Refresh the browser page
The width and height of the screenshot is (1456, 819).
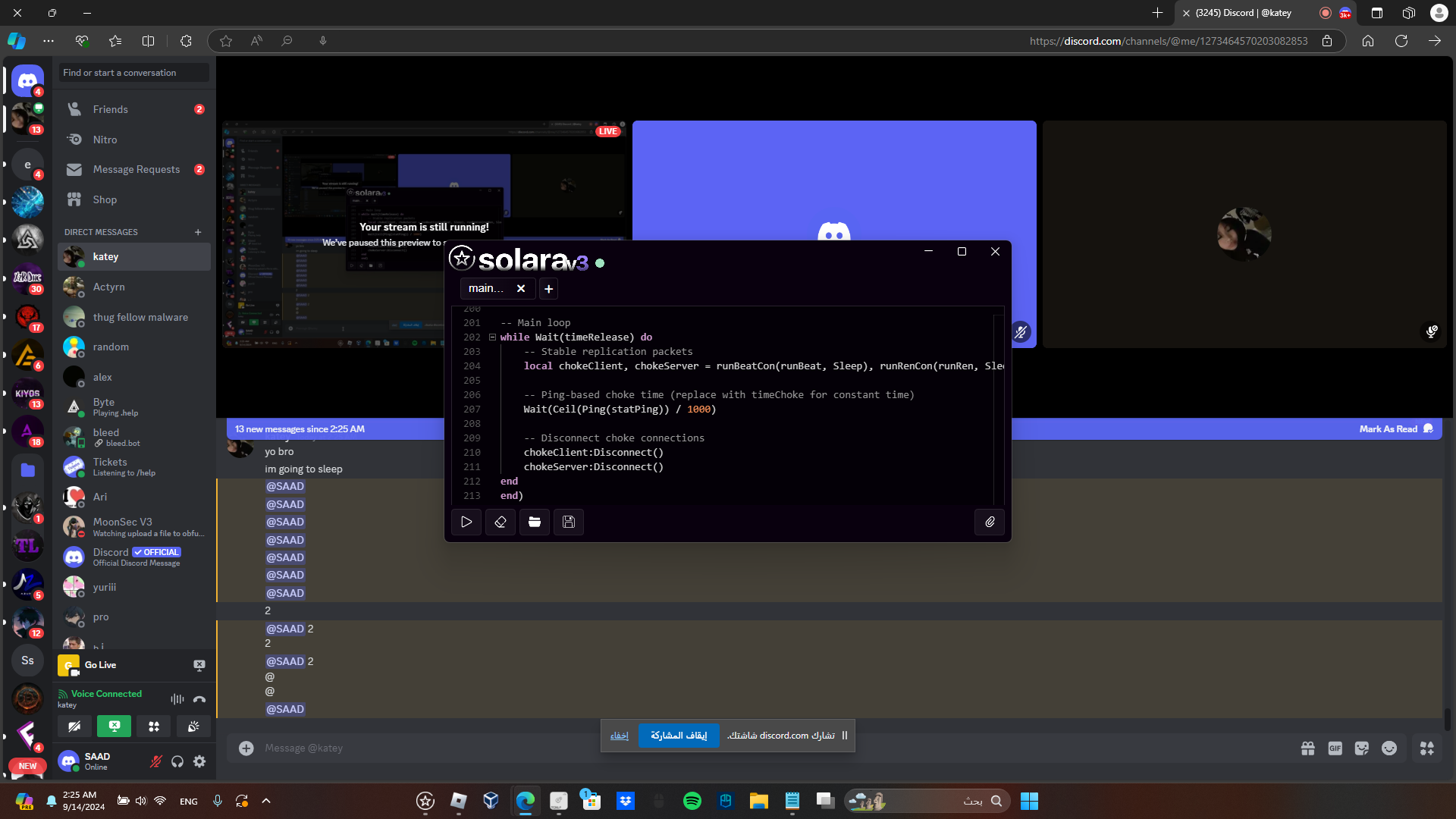[1401, 41]
